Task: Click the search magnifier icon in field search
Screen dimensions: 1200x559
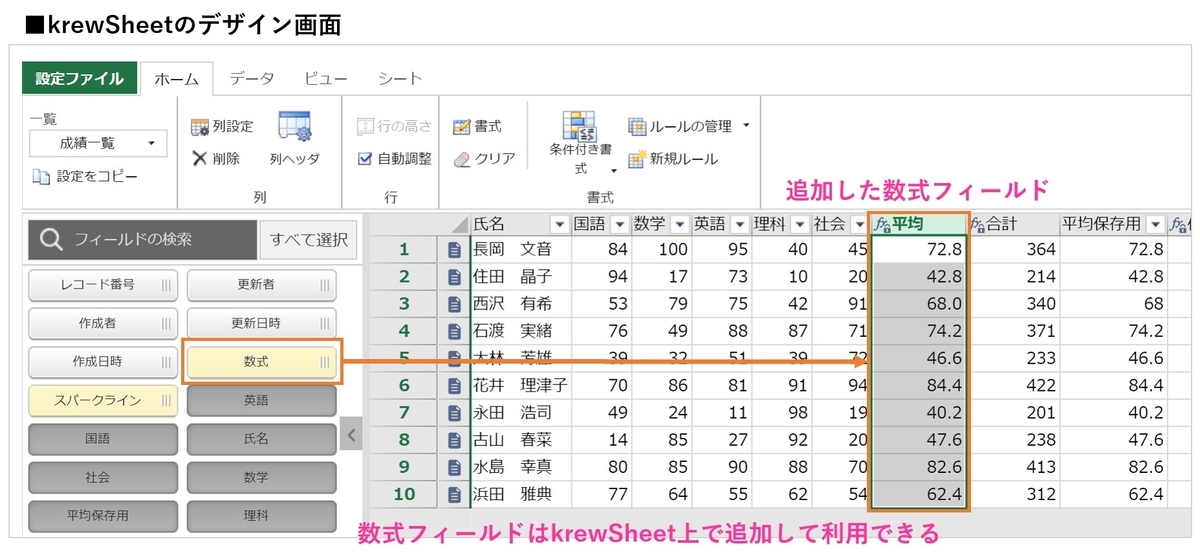Action: [x=52, y=240]
